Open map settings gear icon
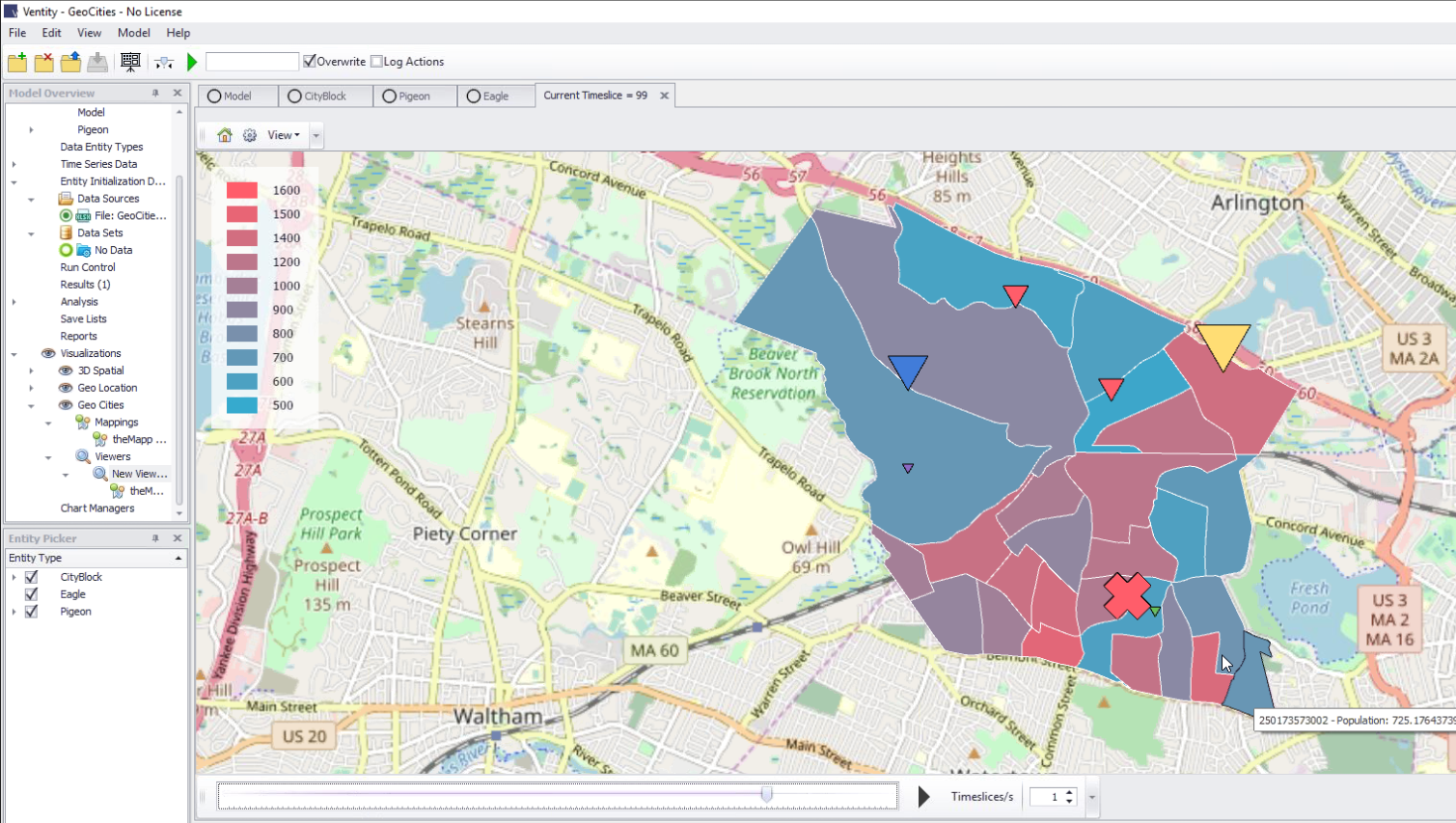 [x=250, y=135]
